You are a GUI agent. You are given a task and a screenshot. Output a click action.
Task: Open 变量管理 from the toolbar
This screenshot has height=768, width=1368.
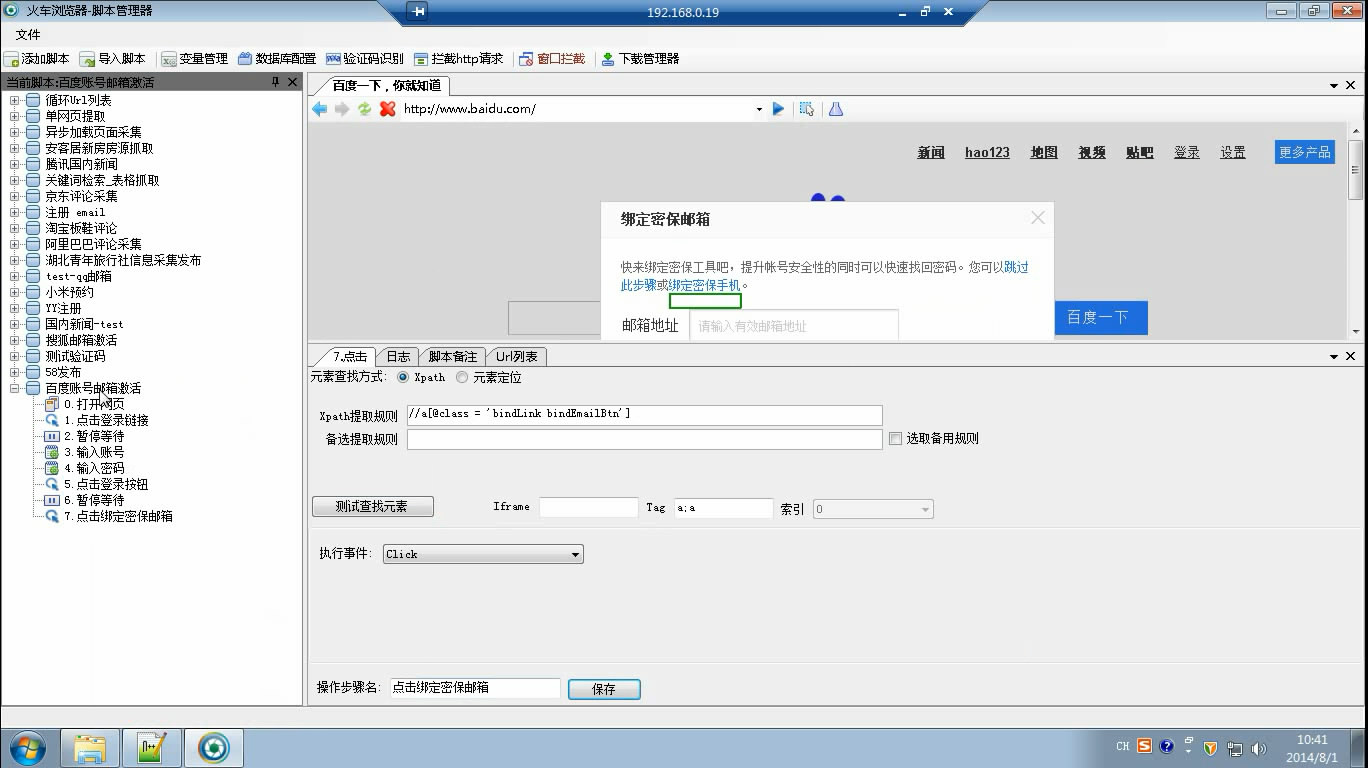tap(194, 59)
